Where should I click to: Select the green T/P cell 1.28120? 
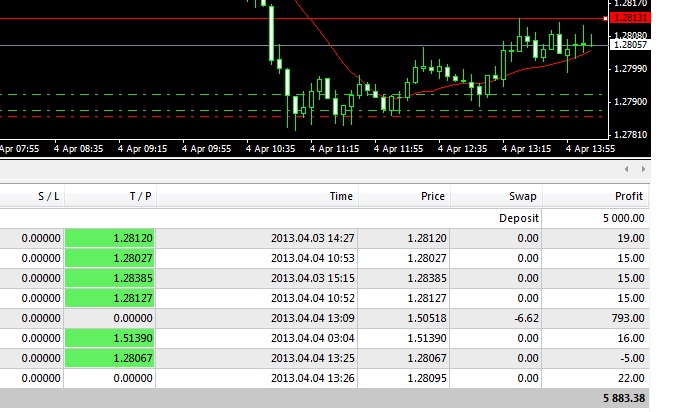pyautogui.click(x=110, y=238)
